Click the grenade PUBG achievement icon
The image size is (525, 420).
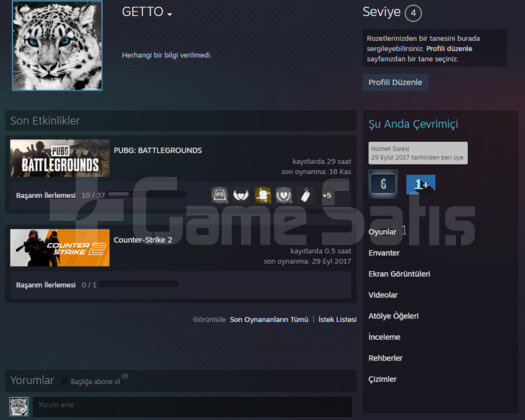(305, 195)
